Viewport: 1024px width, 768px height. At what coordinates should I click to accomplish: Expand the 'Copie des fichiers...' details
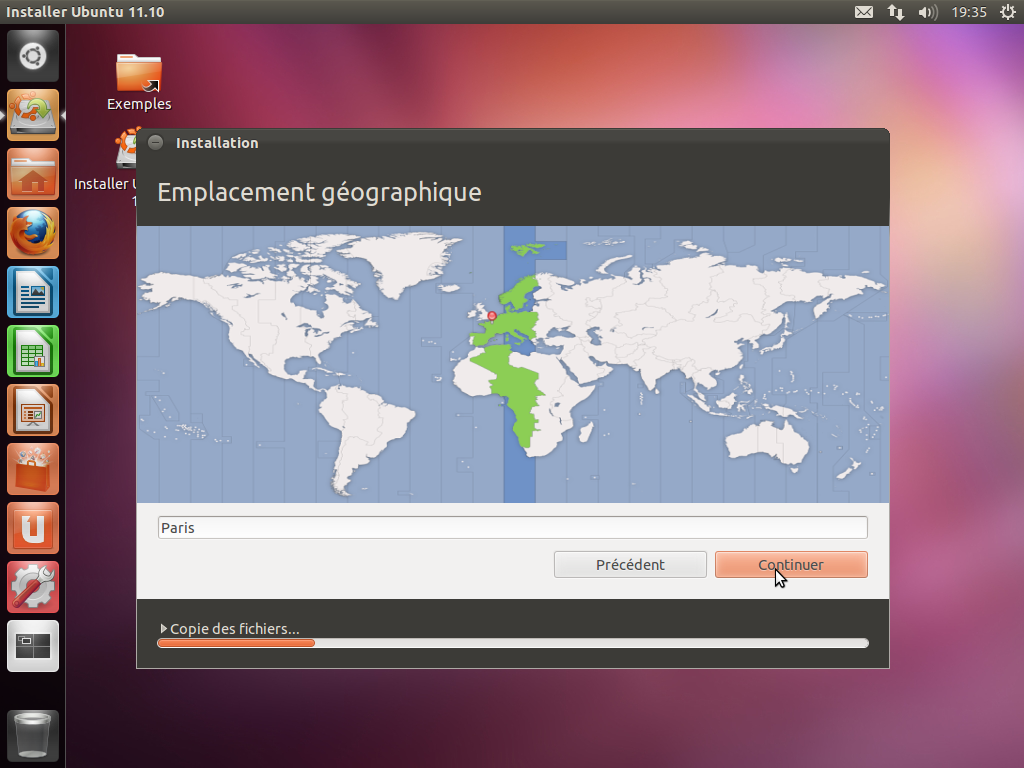(x=164, y=629)
